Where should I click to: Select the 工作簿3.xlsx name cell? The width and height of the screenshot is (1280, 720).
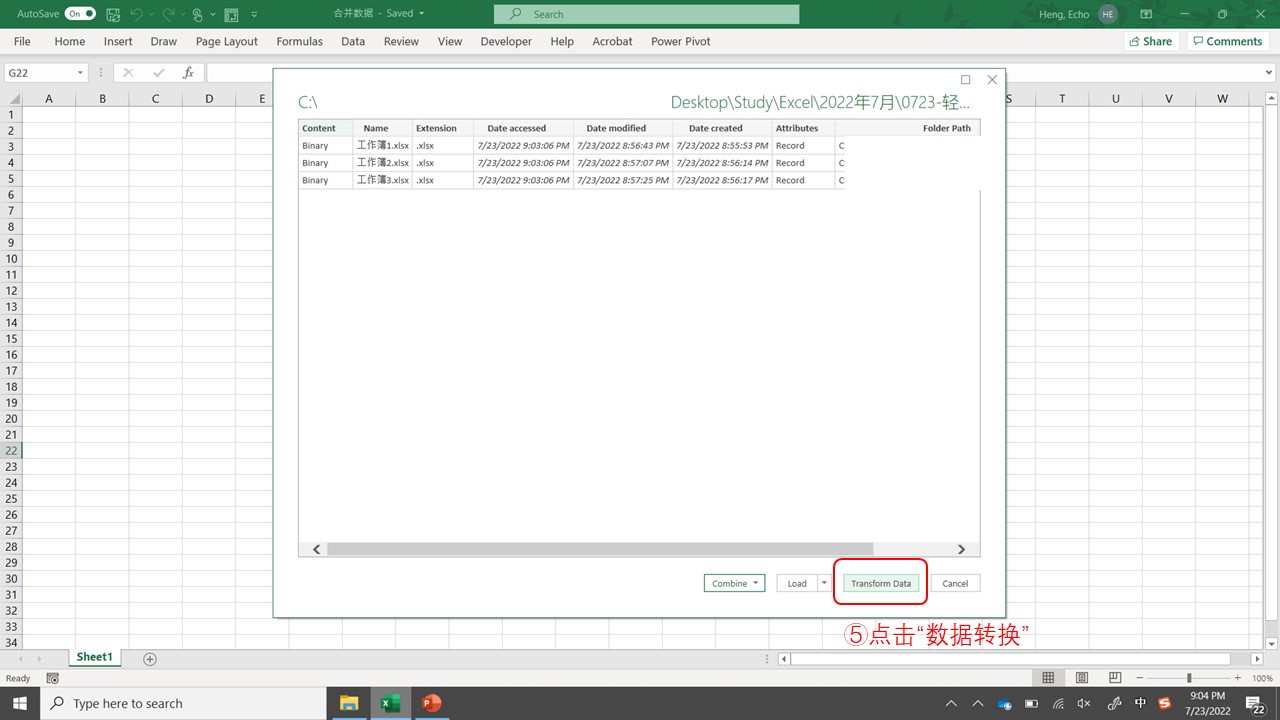[x=383, y=180]
